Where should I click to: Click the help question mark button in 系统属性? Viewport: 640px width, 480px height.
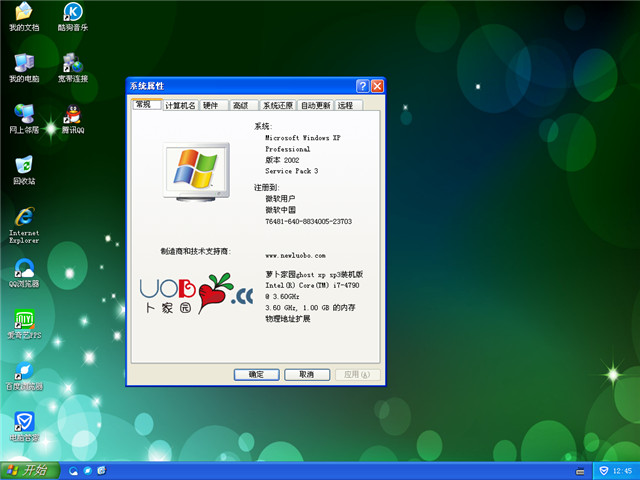pyautogui.click(x=362, y=86)
